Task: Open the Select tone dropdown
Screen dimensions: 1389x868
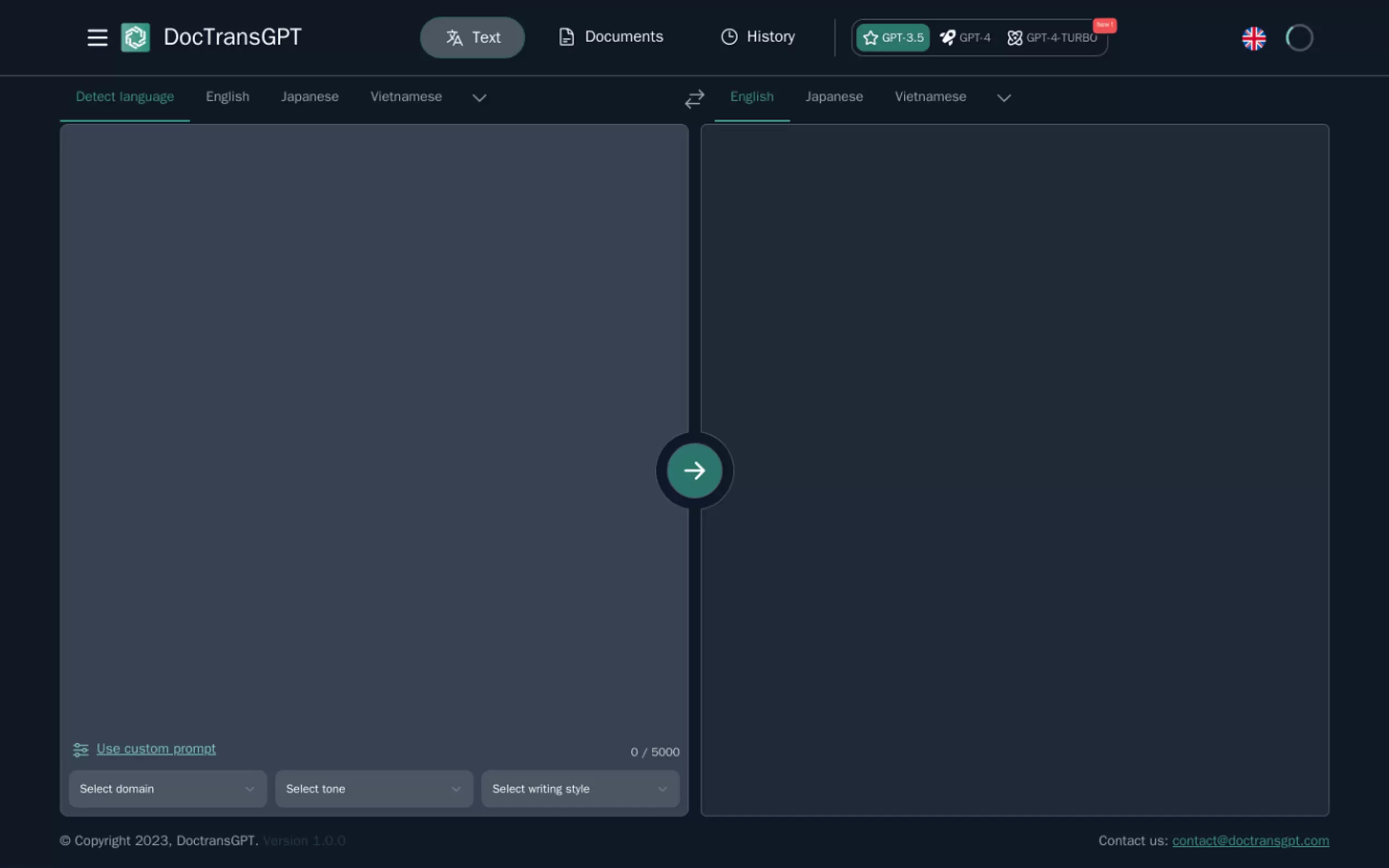Action: [374, 789]
